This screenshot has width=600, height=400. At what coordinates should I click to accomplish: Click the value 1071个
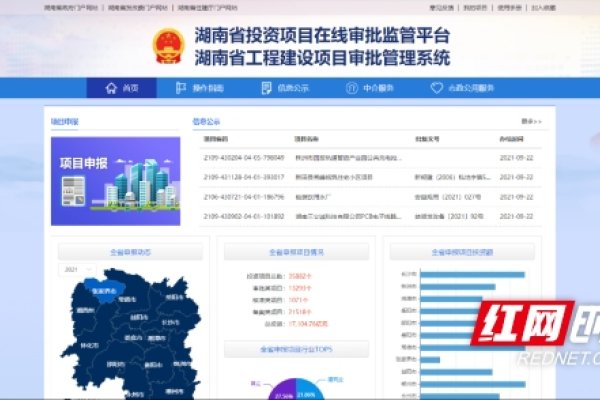[298, 300]
